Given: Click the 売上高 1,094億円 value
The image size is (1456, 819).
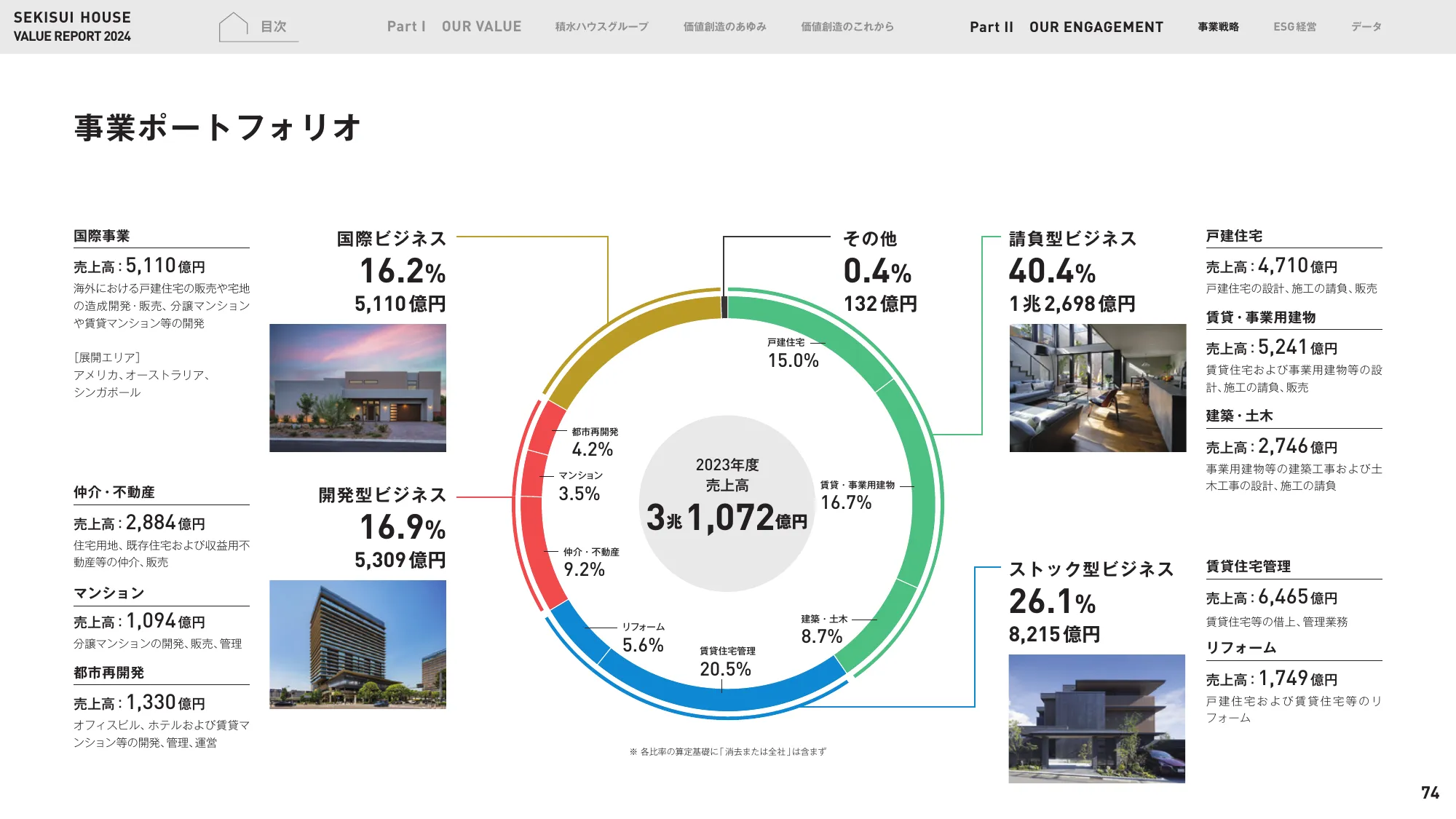Looking at the screenshot, I should click(139, 621).
